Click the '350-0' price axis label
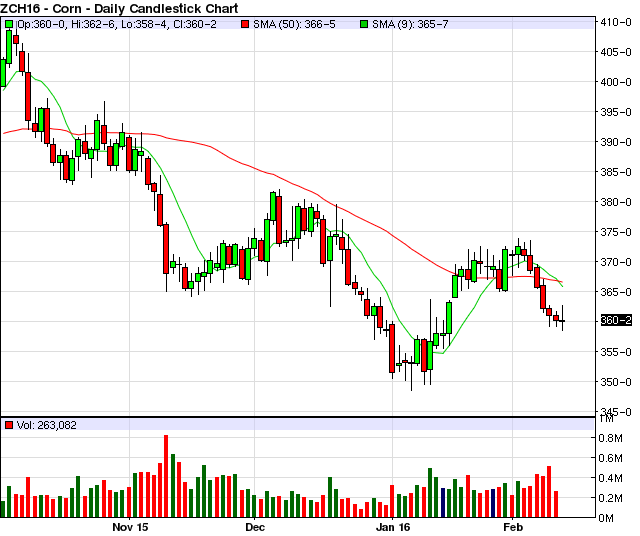The image size is (640, 536). [616, 382]
